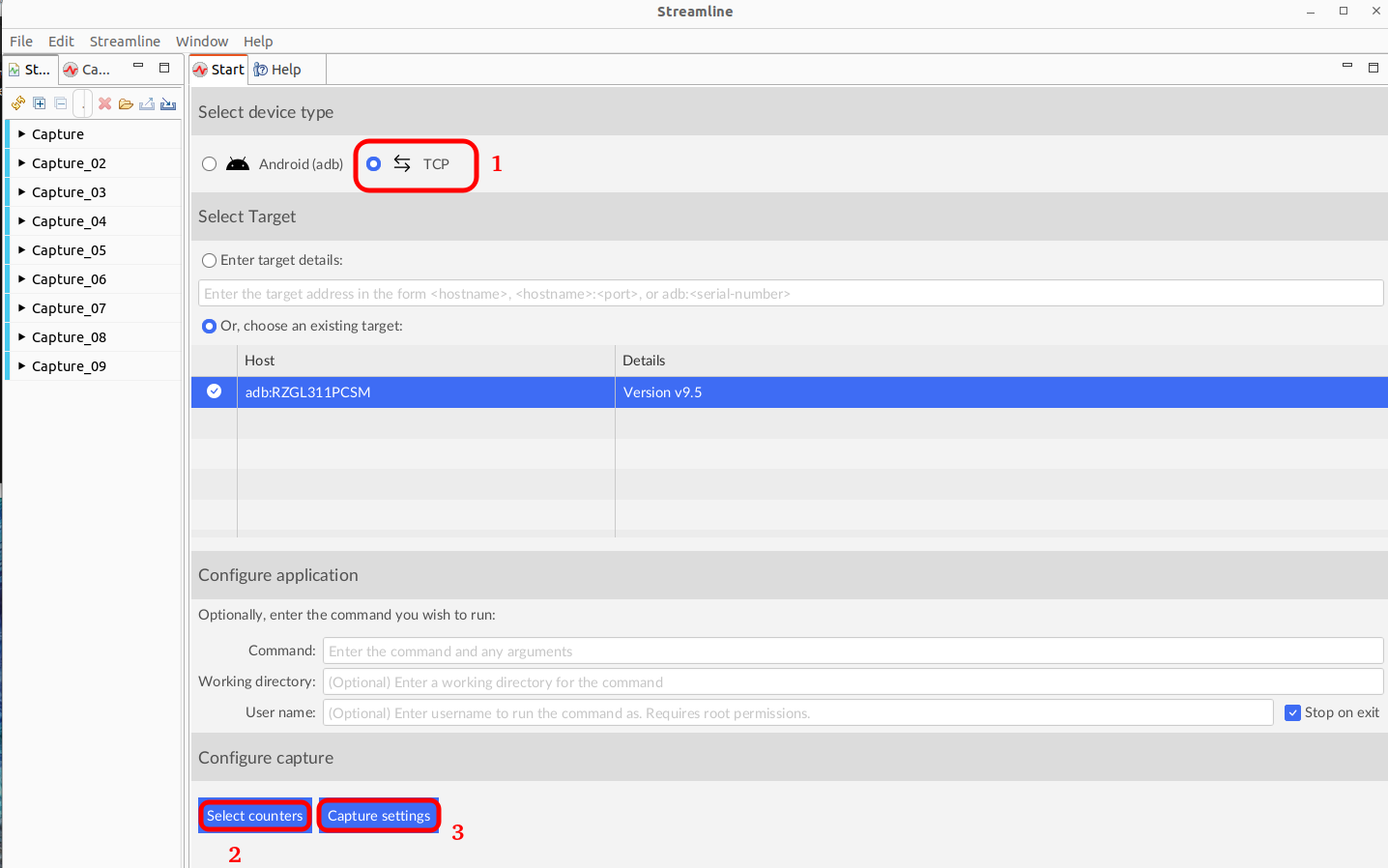Minimize the left captures panel

(x=138, y=67)
